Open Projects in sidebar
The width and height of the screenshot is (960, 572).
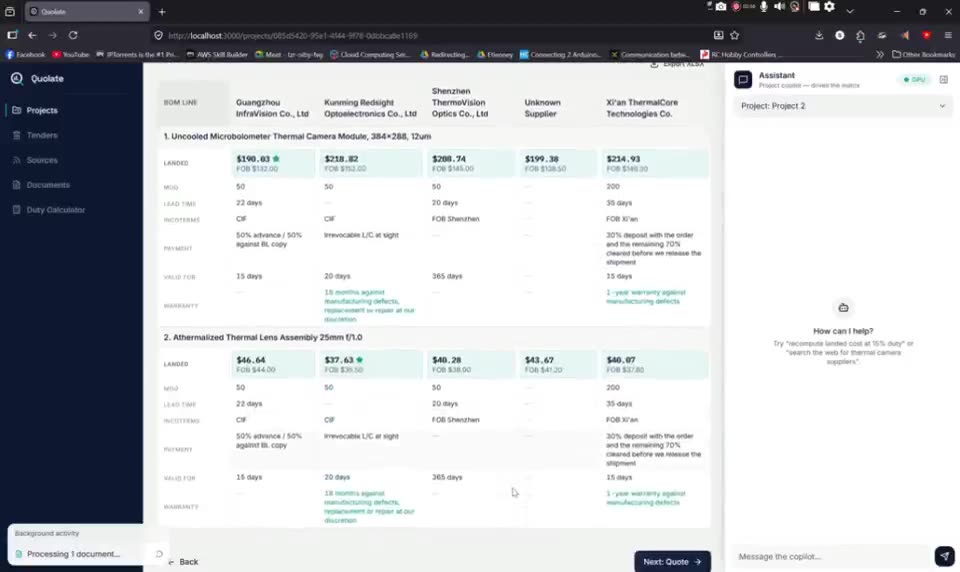tap(42, 110)
